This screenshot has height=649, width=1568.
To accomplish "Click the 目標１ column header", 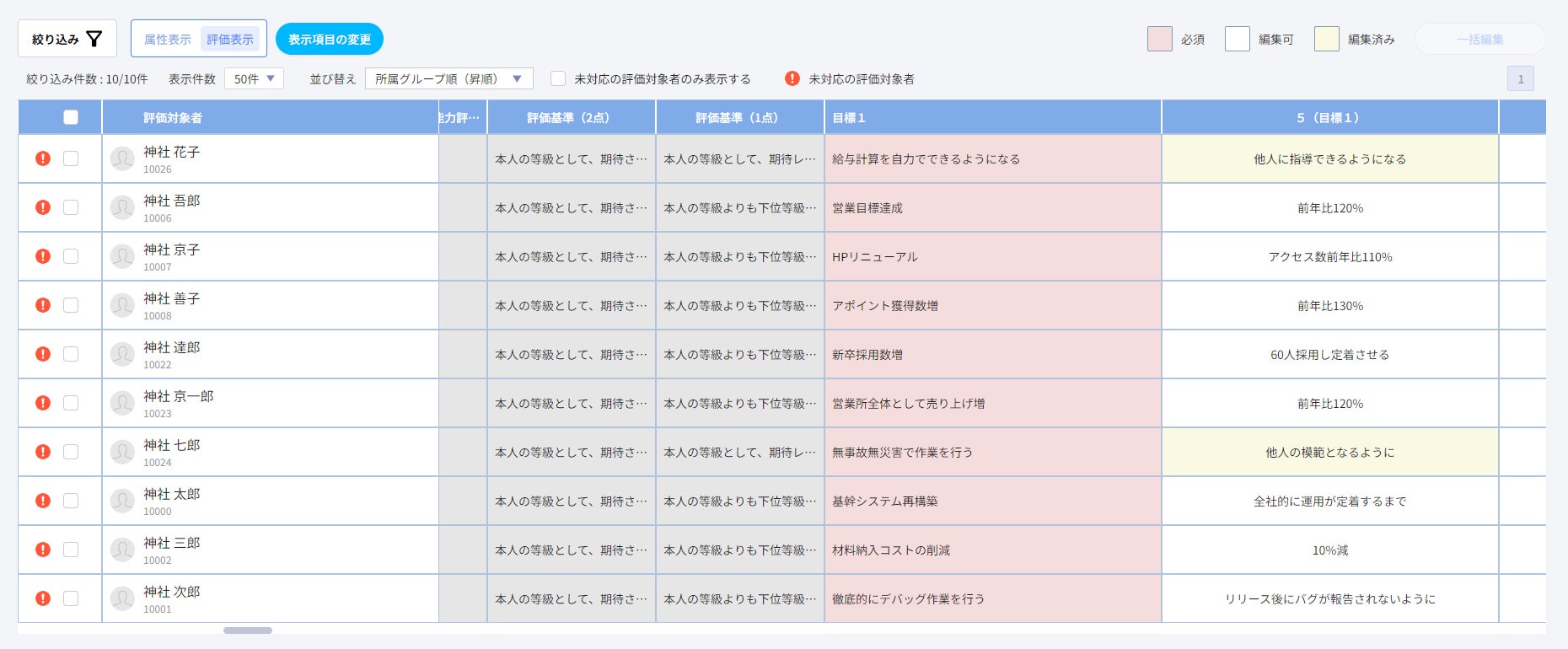I will point(993,117).
